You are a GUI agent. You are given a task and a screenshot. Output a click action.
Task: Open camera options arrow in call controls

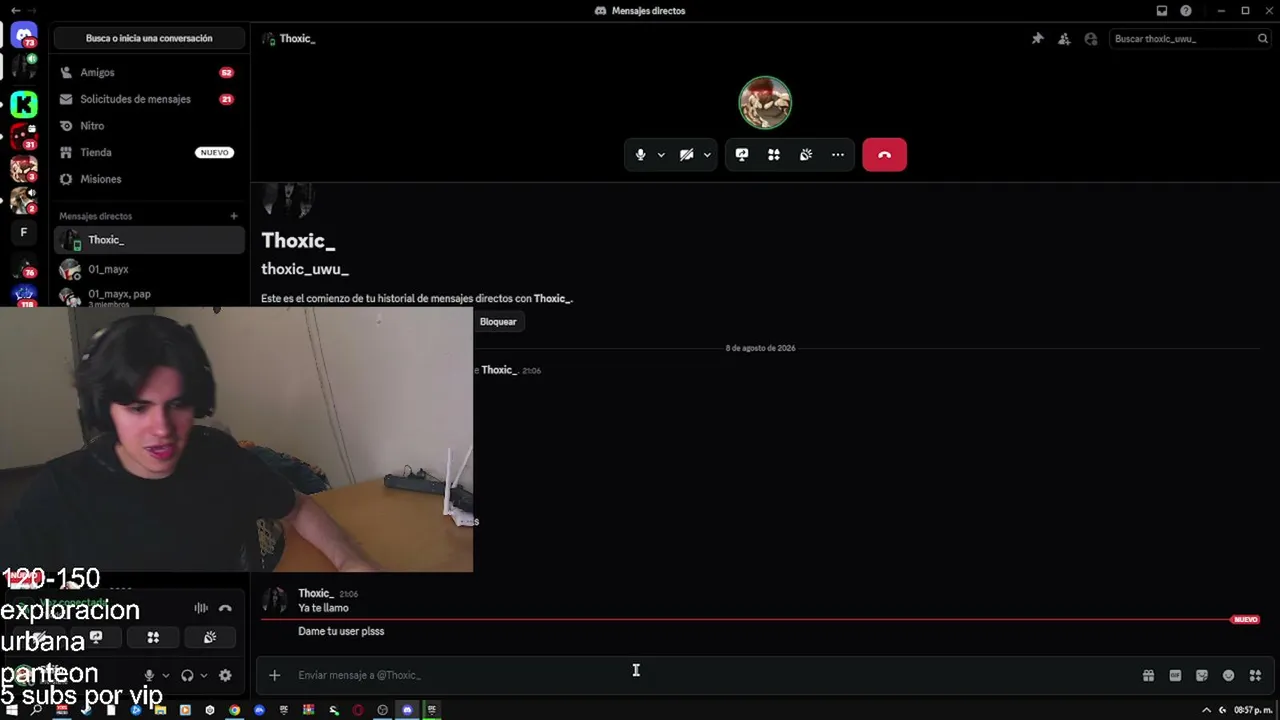707,155
